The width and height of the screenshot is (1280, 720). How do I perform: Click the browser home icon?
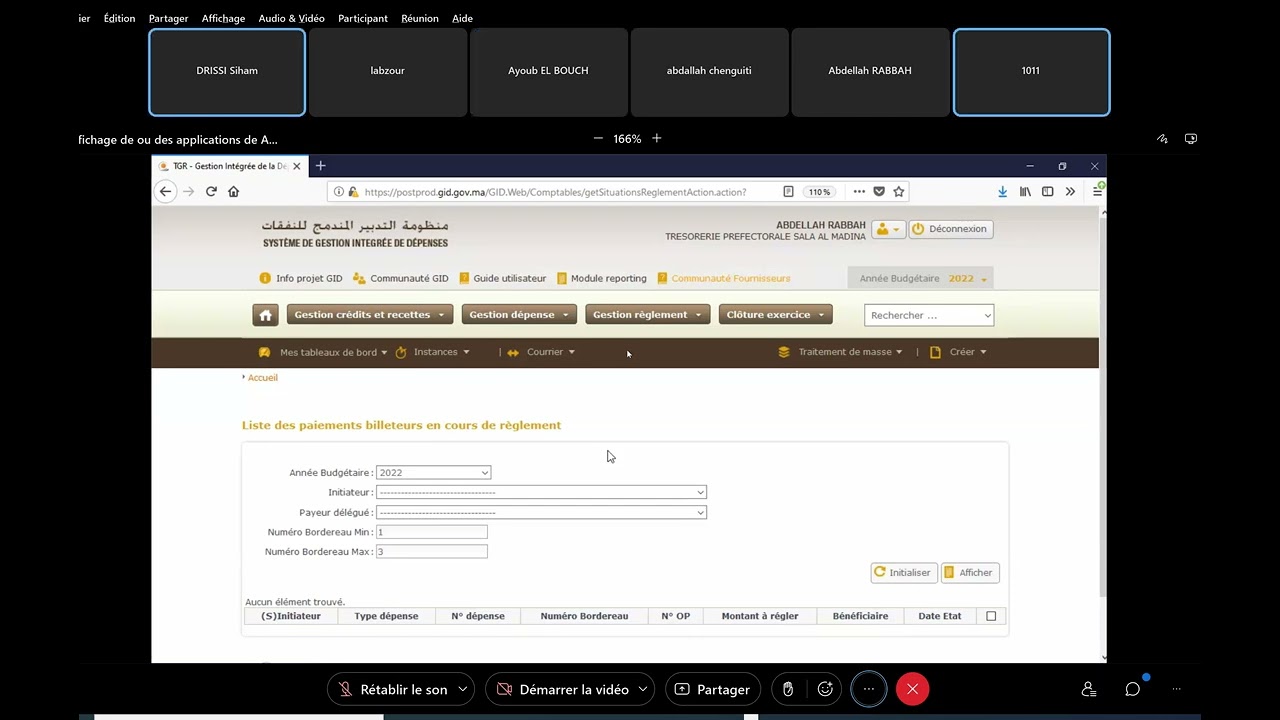click(234, 192)
